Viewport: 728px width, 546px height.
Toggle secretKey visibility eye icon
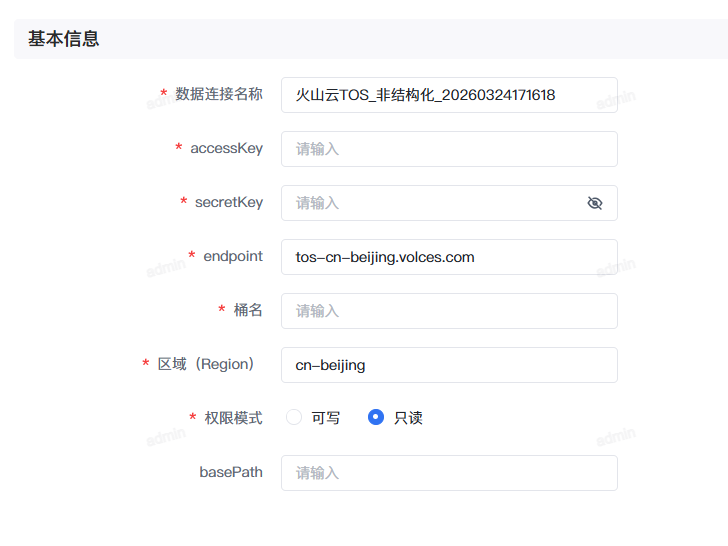(x=595, y=203)
